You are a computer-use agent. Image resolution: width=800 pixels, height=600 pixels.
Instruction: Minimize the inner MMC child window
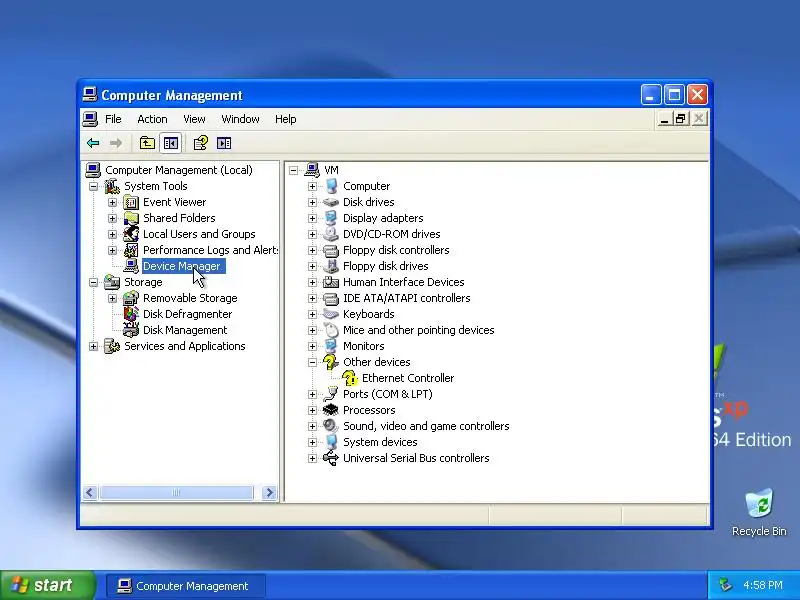[664, 119]
